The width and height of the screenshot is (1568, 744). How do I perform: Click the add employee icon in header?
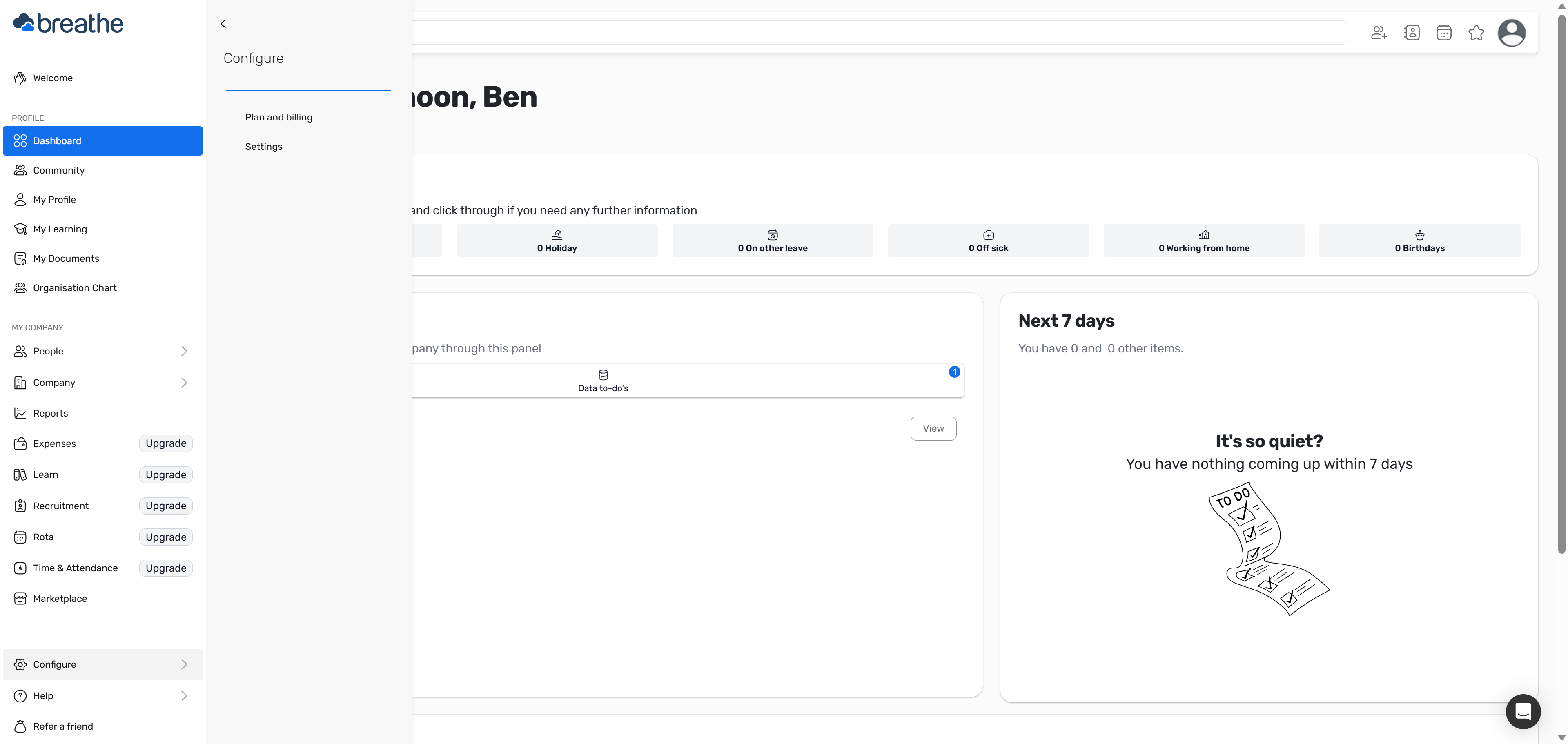point(1379,33)
